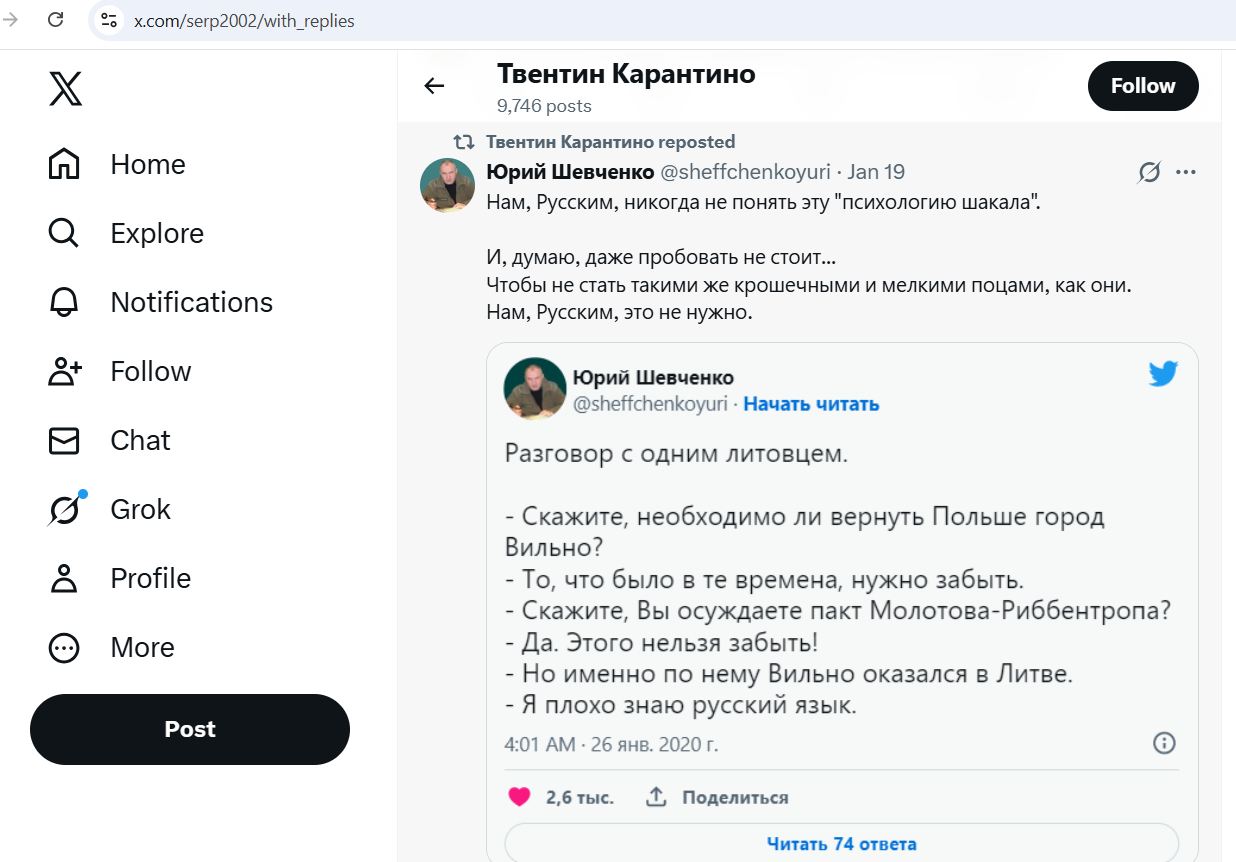Open Notifications via the bell icon
This screenshot has width=1236, height=862.
click(63, 302)
